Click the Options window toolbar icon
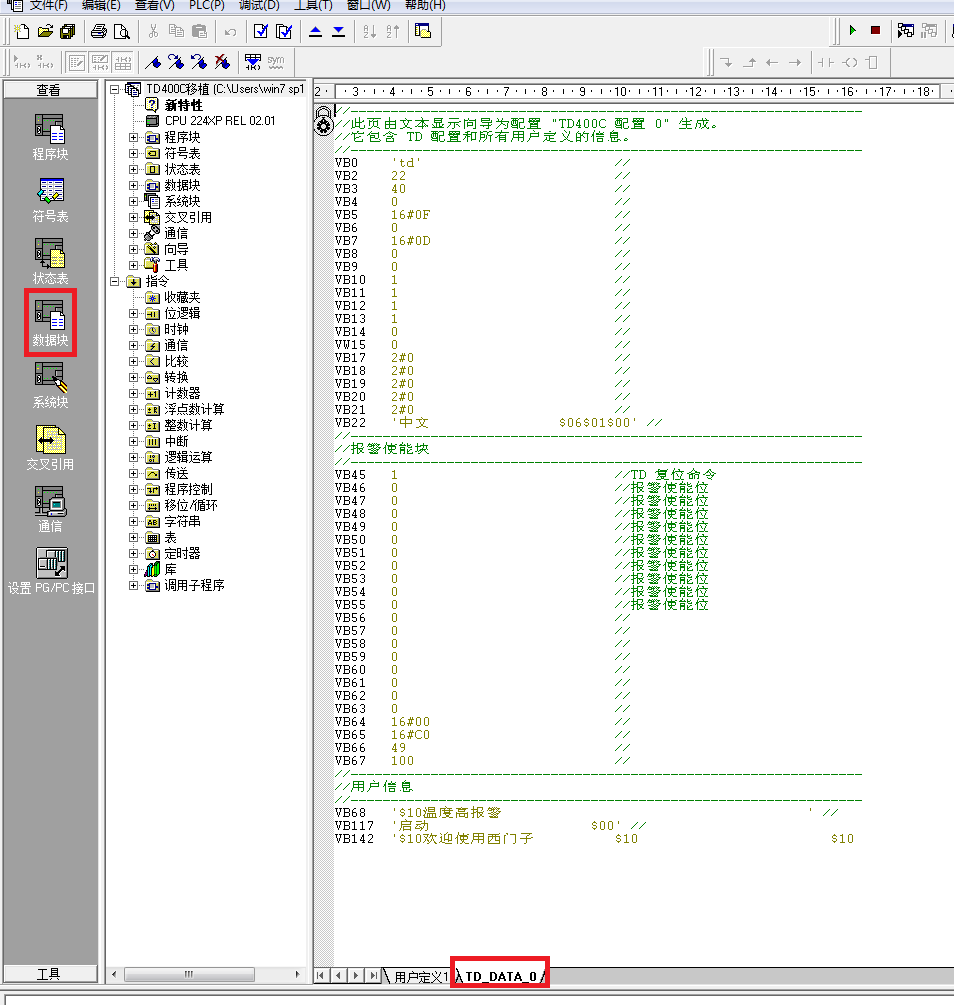 [423, 31]
